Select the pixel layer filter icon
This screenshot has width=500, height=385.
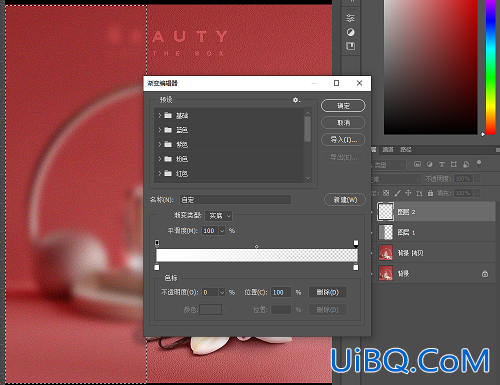click(417, 164)
